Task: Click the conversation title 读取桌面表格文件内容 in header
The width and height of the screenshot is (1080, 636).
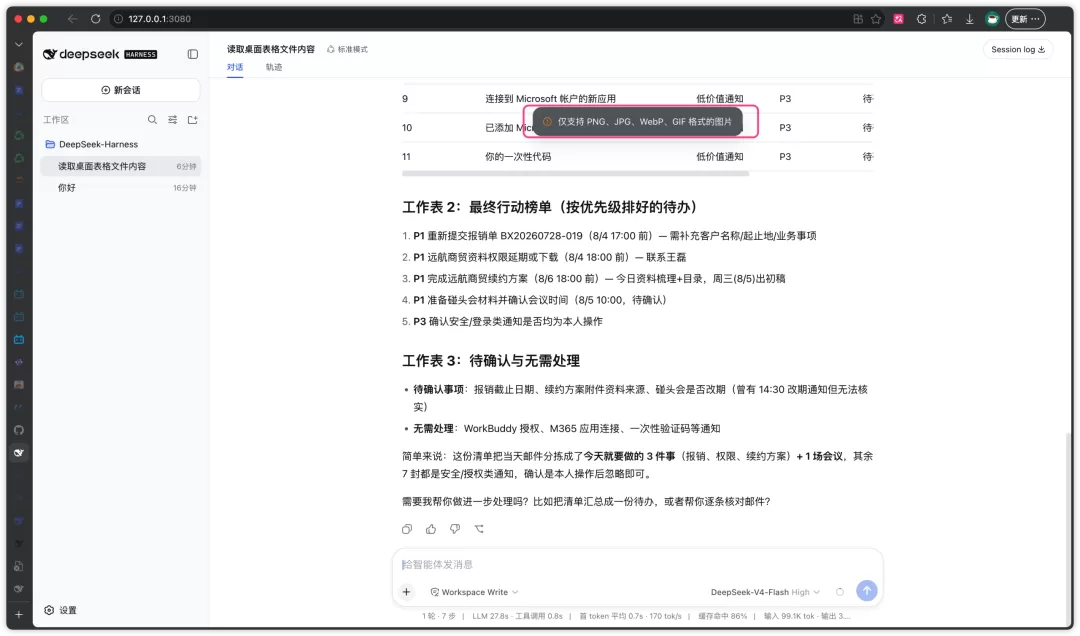Action: (x=271, y=50)
